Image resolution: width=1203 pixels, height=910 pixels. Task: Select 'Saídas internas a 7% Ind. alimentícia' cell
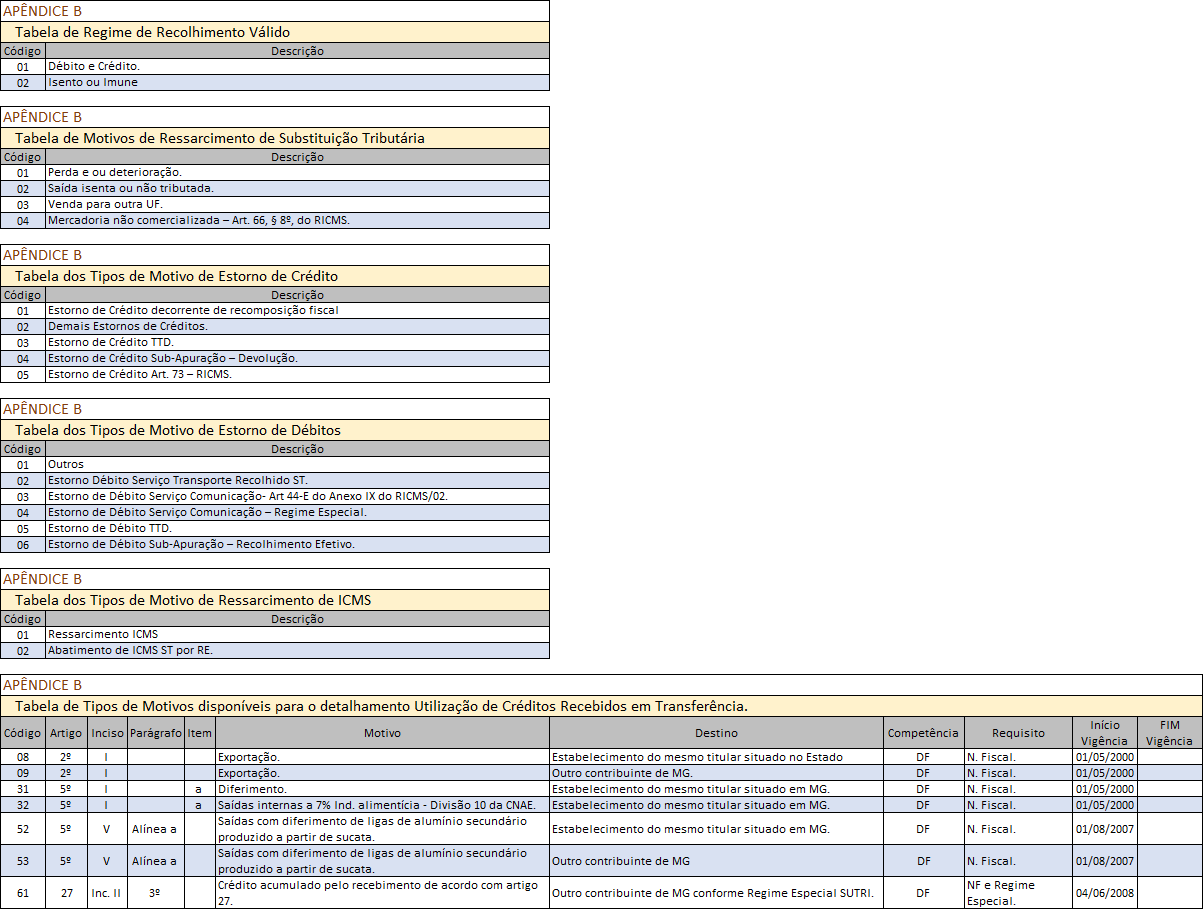(383, 805)
